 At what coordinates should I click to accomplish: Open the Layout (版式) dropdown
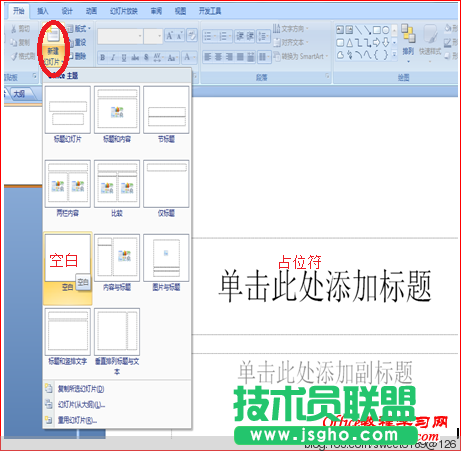click(x=79, y=29)
